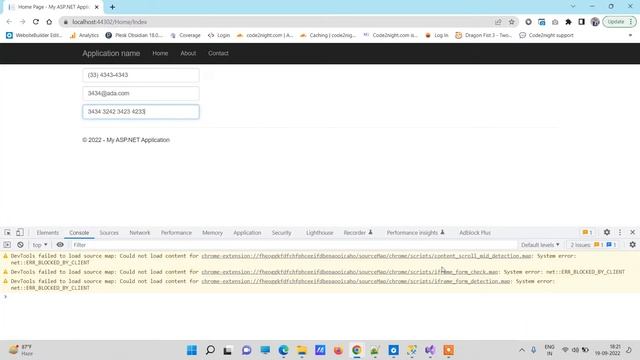The image size is (640, 360).
Task: Open the Analytics bookmark
Action: (x=84, y=36)
